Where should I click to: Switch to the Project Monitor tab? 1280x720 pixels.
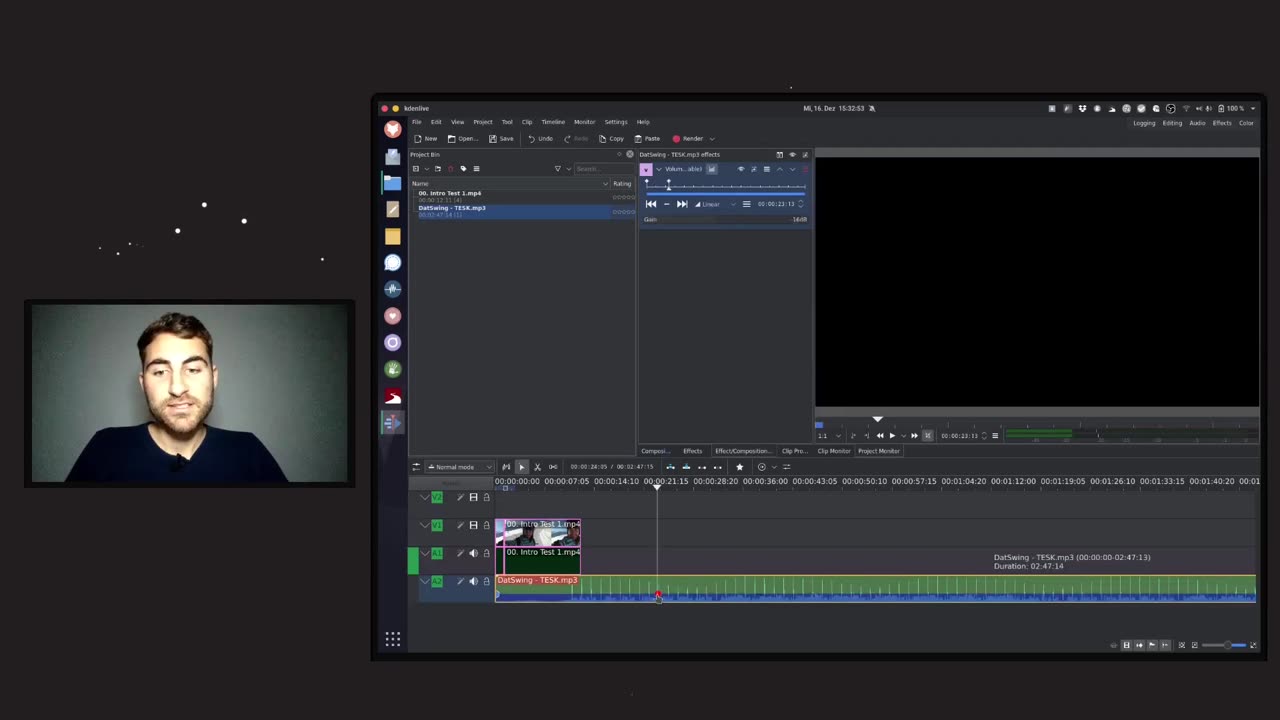pos(879,451)
